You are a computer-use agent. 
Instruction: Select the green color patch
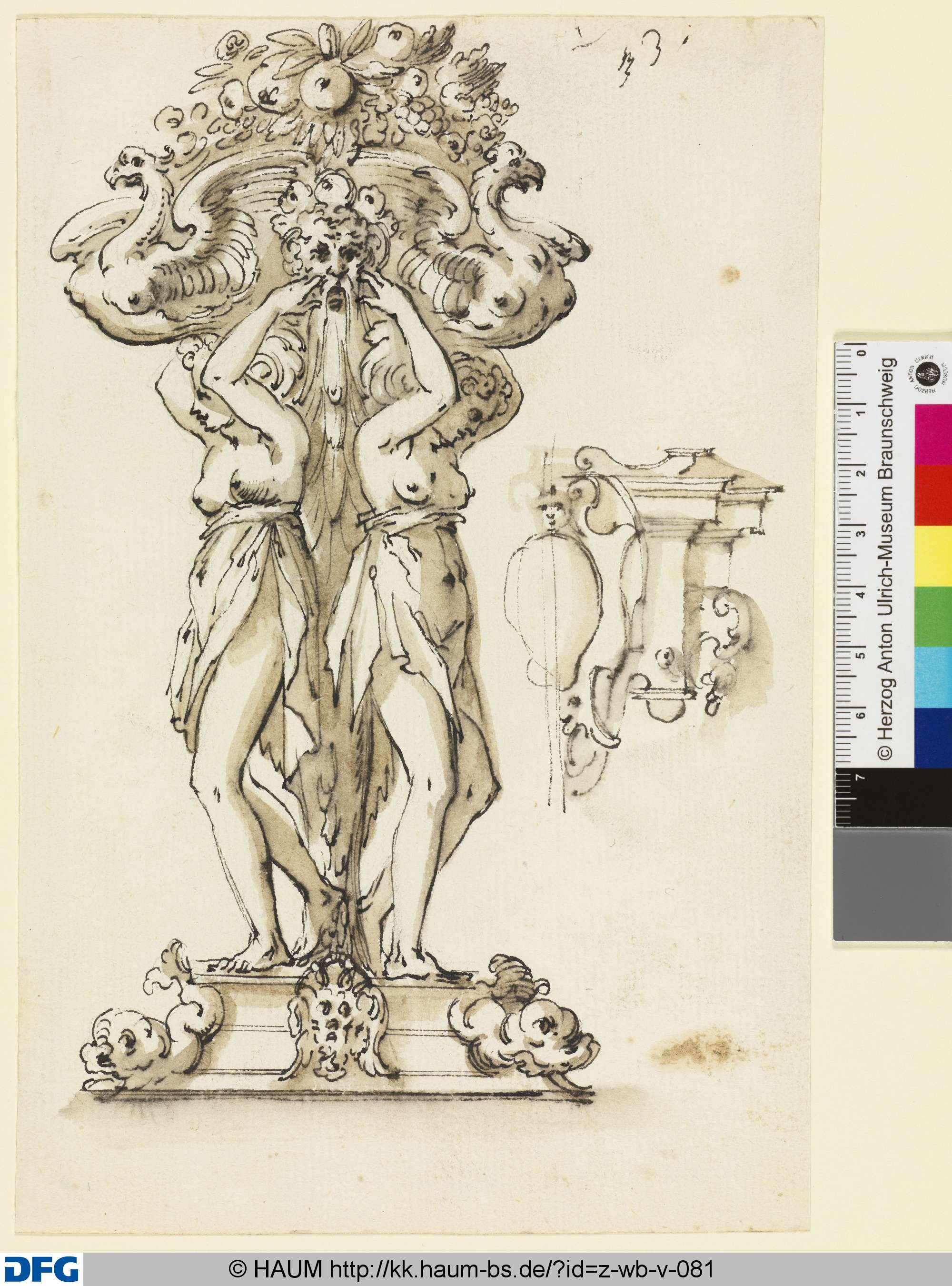(x=933, y=617)
